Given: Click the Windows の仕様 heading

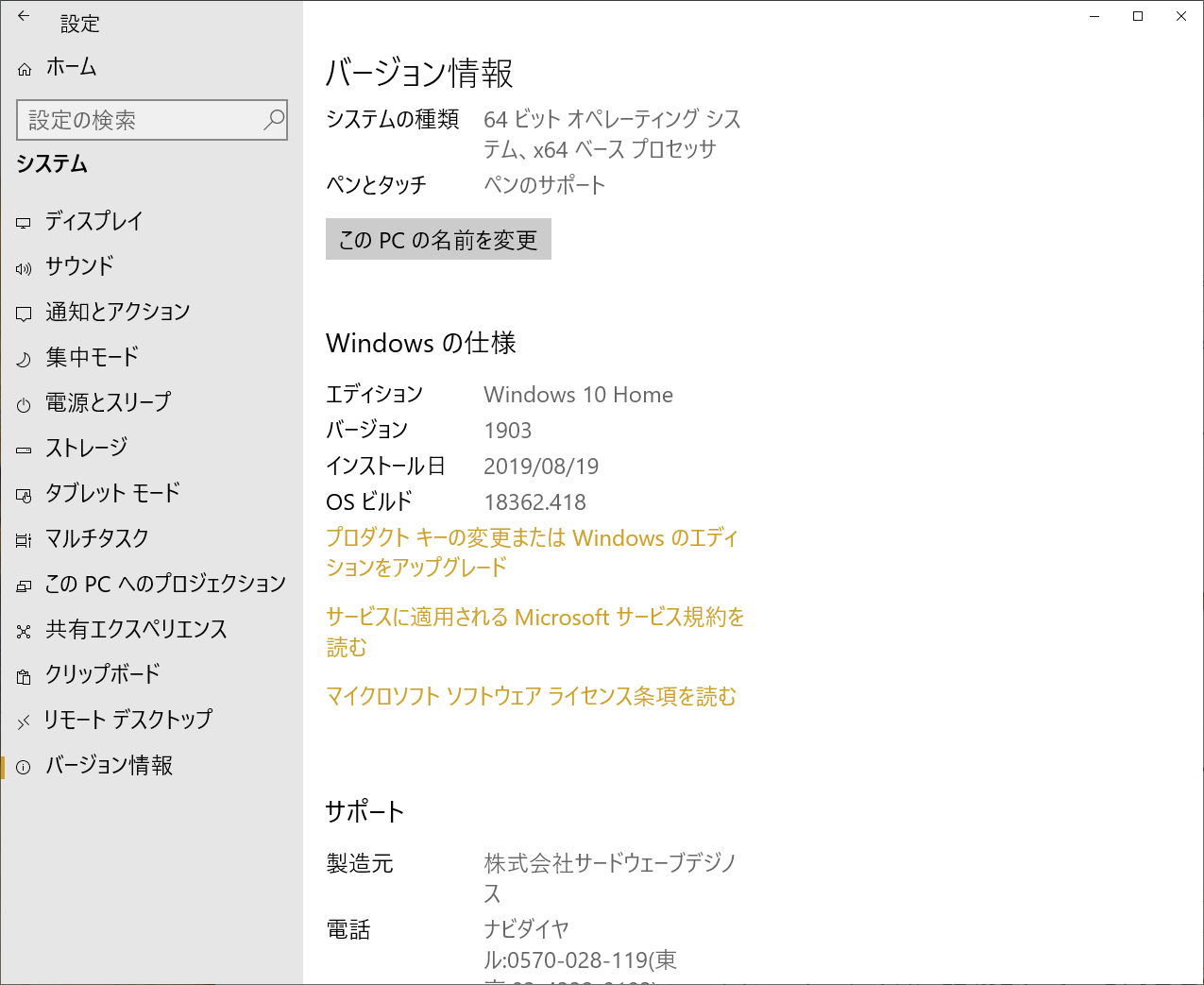Looking at the screenshot, I should [421, 343].
